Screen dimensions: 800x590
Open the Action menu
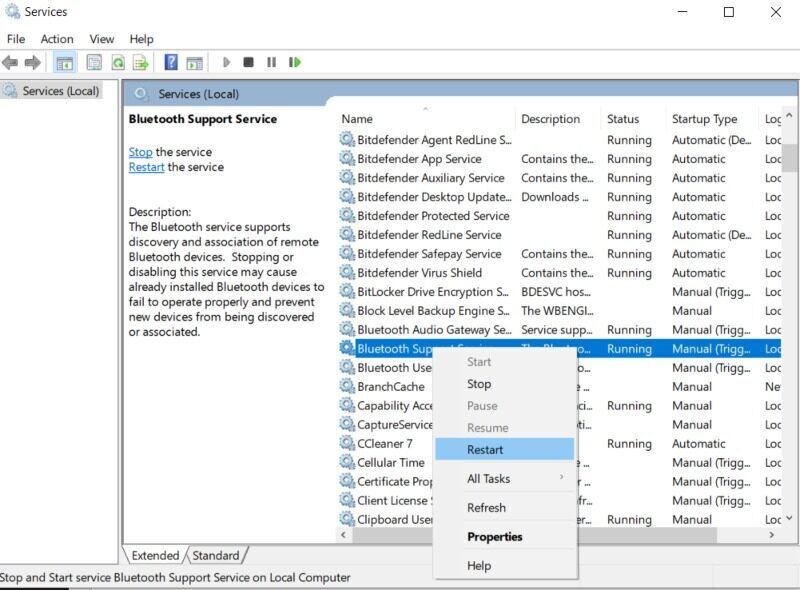(57, 39)
